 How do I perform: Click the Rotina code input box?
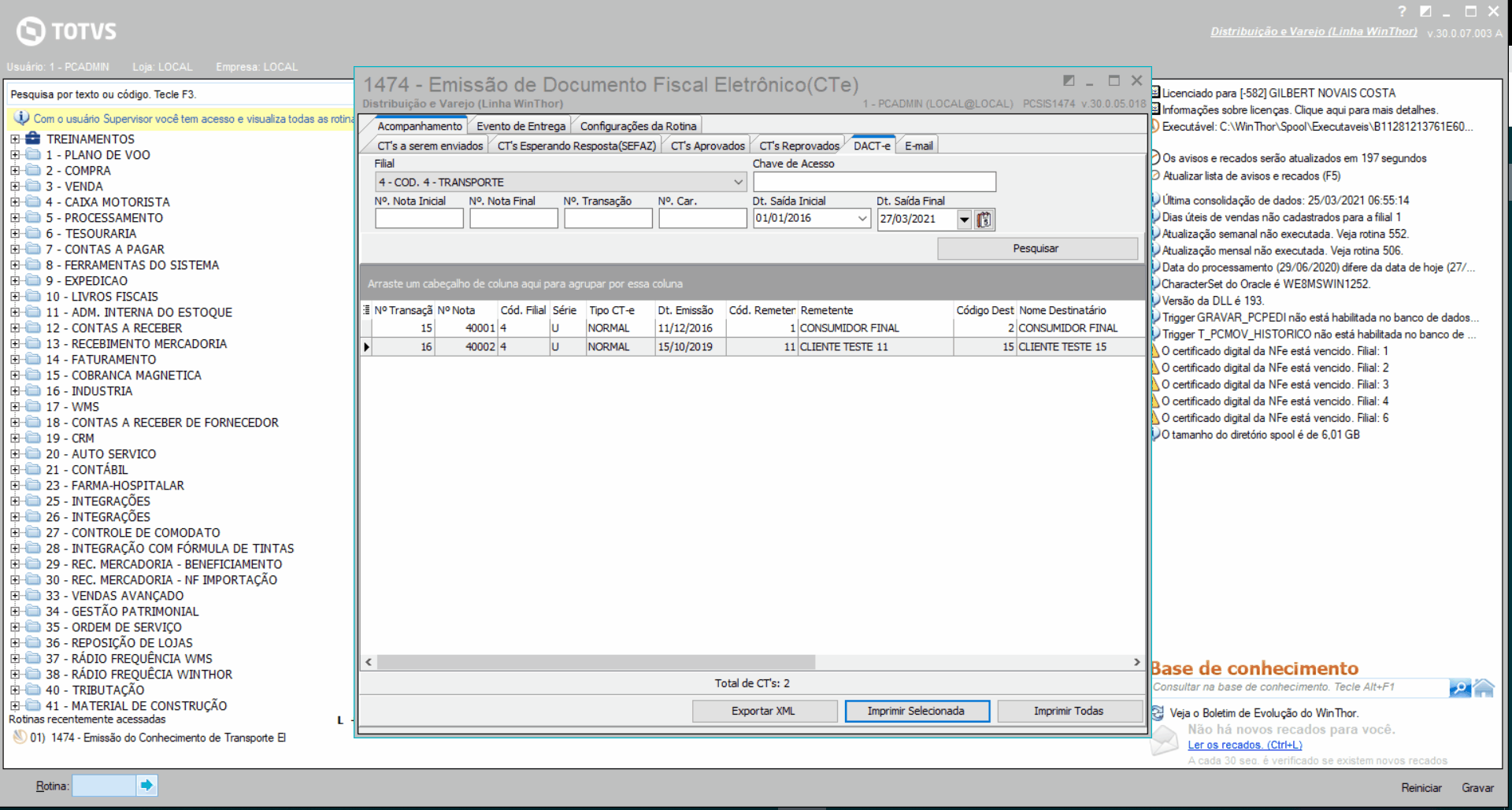(104, 785)
